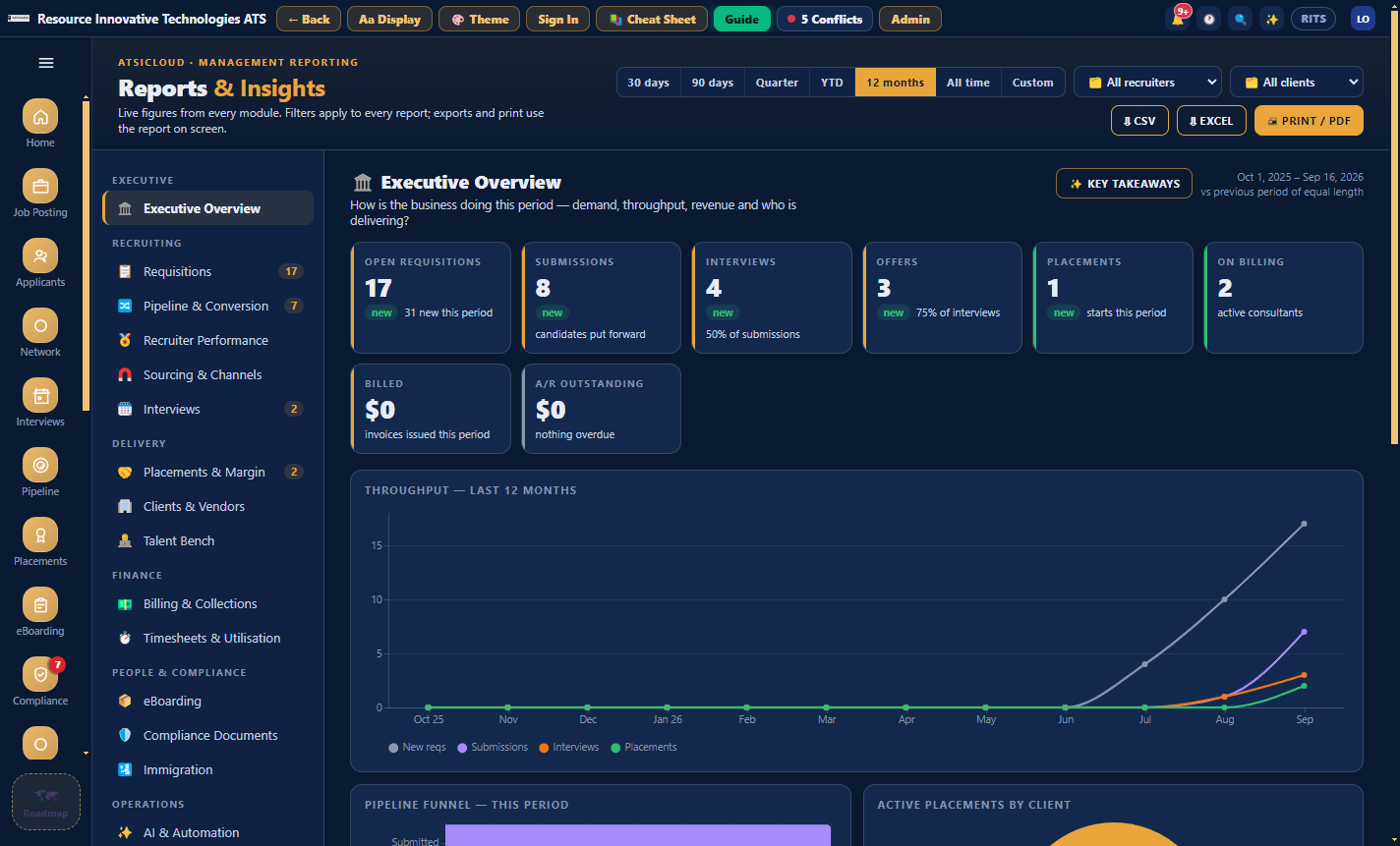Open the eBoarding report under People & Compliance
Screen dimensions: 1400x846
click(x=208, y=701)
